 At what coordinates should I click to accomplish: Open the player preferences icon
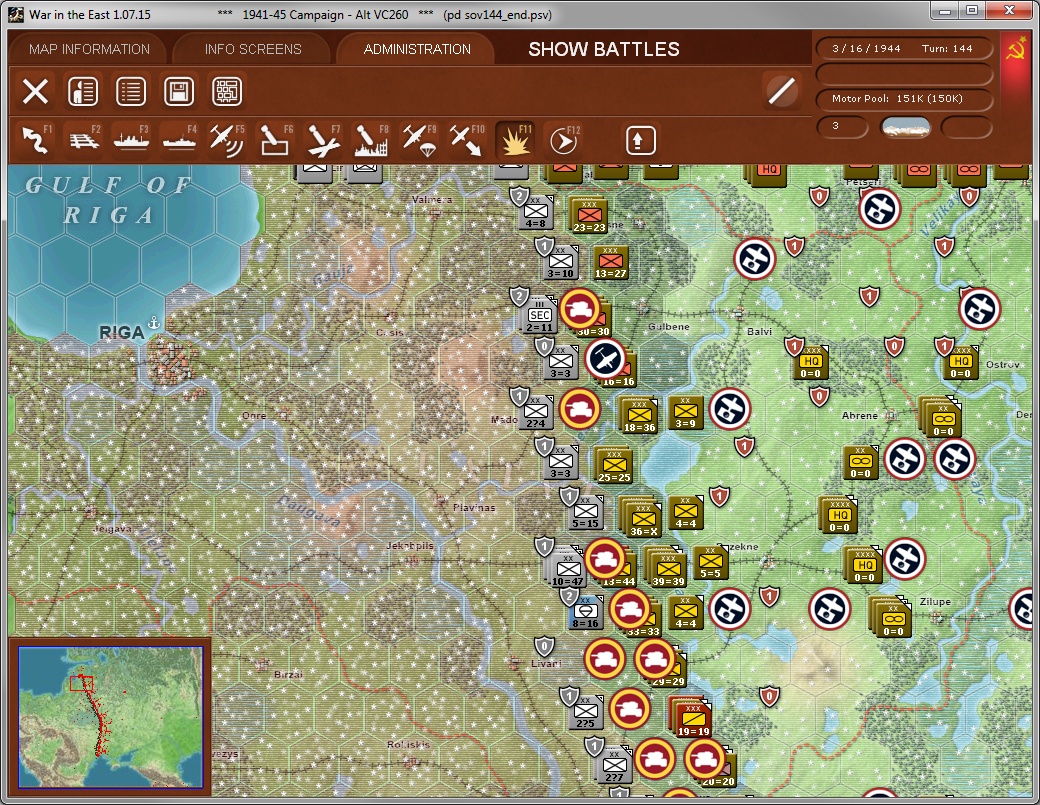click(83, 92)
